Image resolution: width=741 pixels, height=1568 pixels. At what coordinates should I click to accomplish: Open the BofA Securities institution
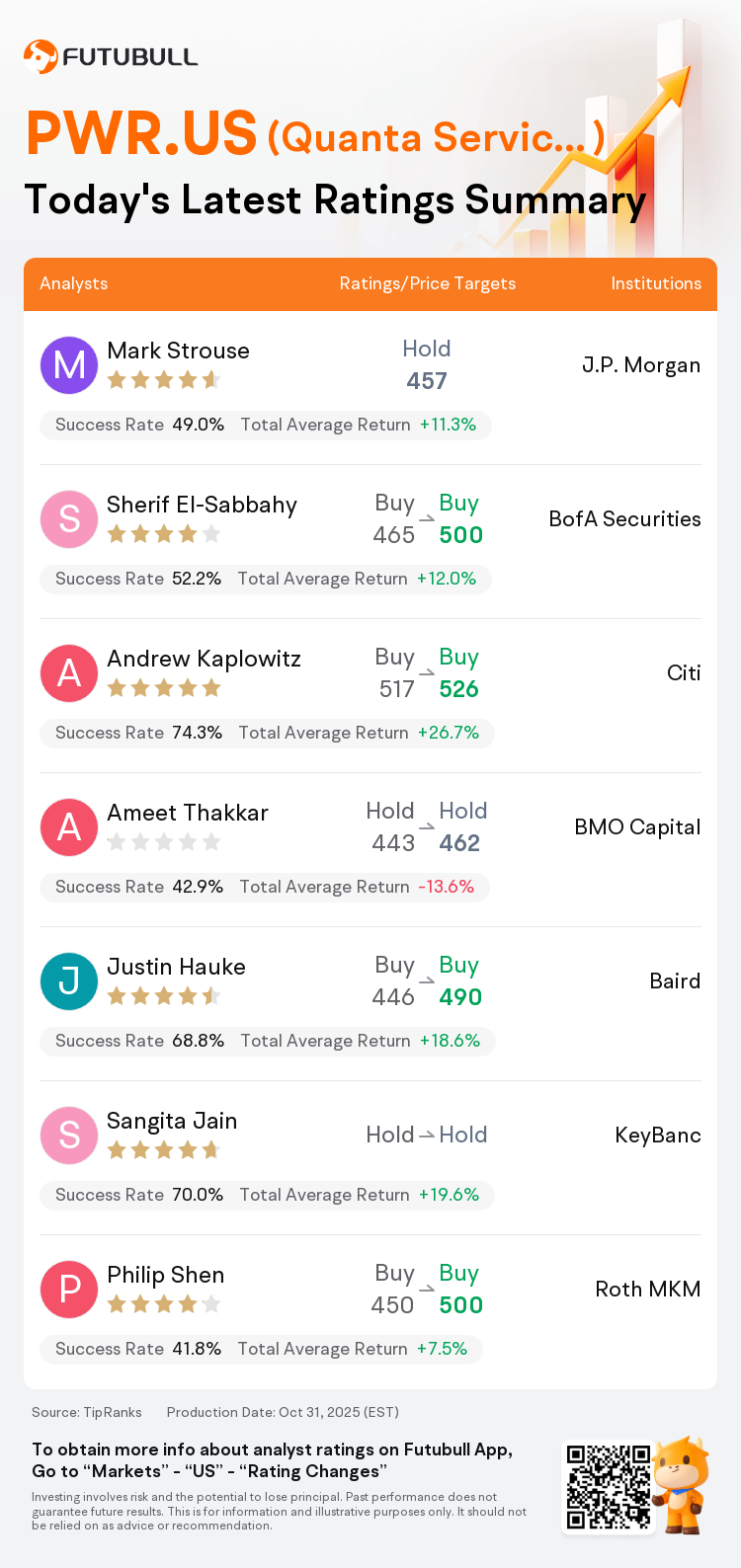point(624,519)
